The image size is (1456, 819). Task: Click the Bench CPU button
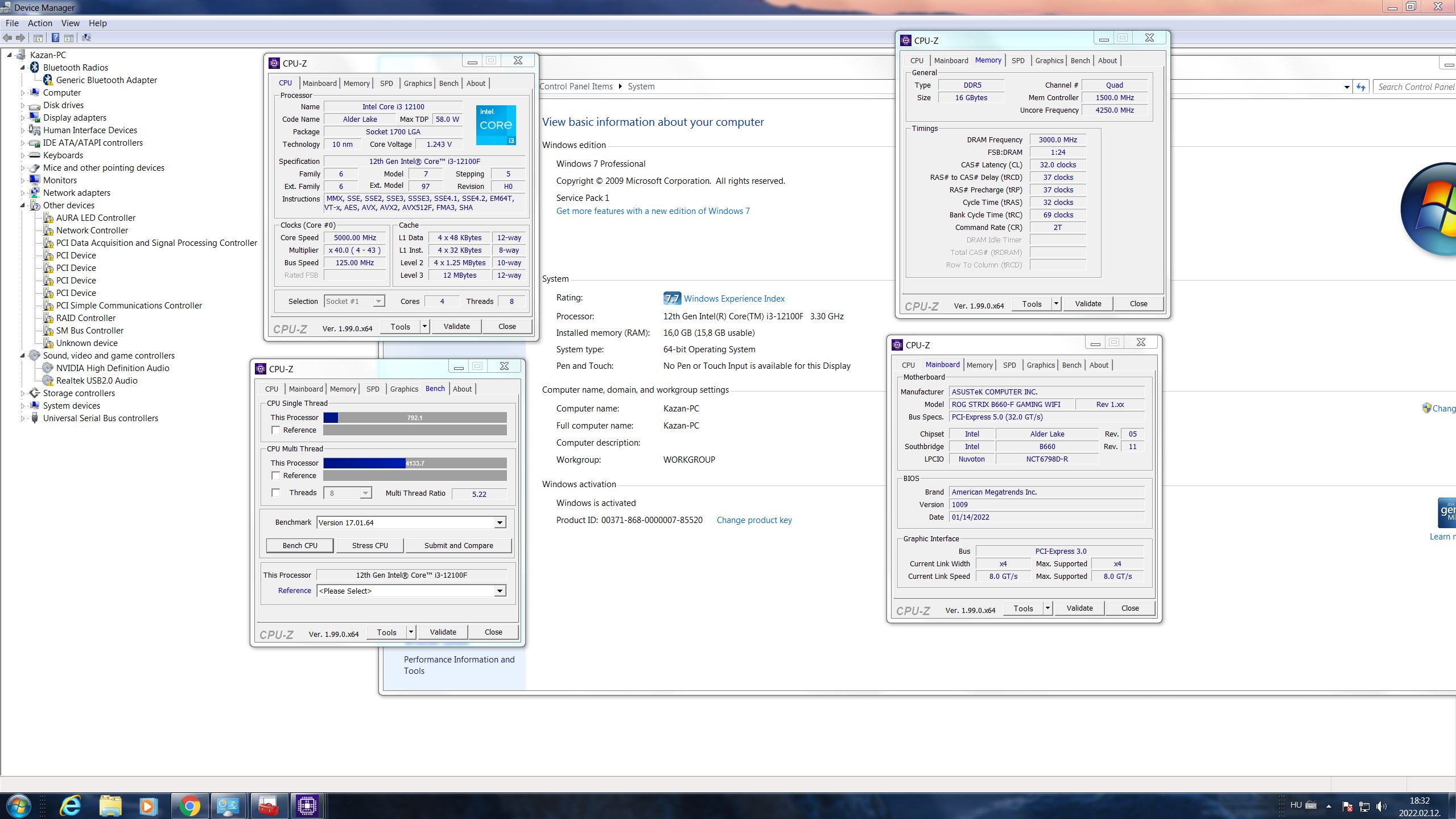click(x=300, y=545)
